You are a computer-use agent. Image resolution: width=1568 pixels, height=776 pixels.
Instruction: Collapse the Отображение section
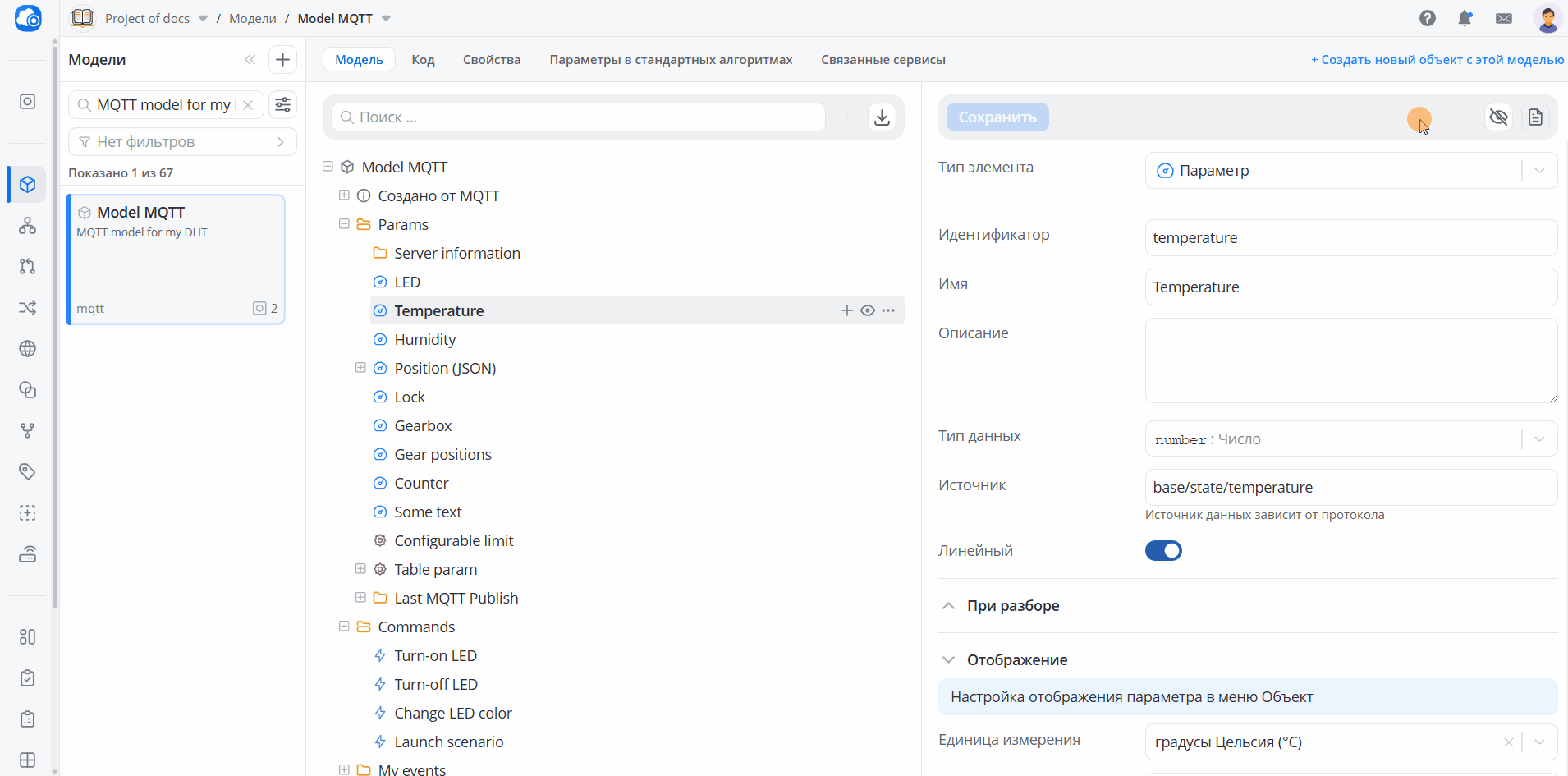948,660
